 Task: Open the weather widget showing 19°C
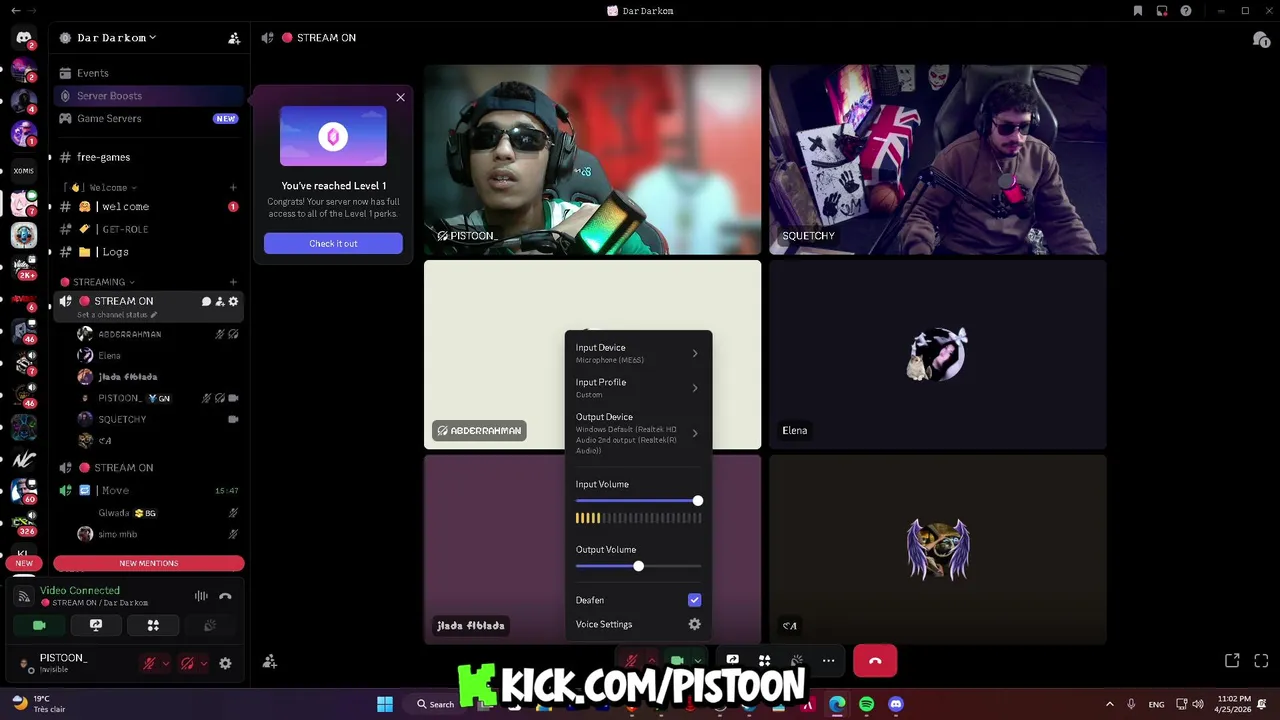pos(40,704)
